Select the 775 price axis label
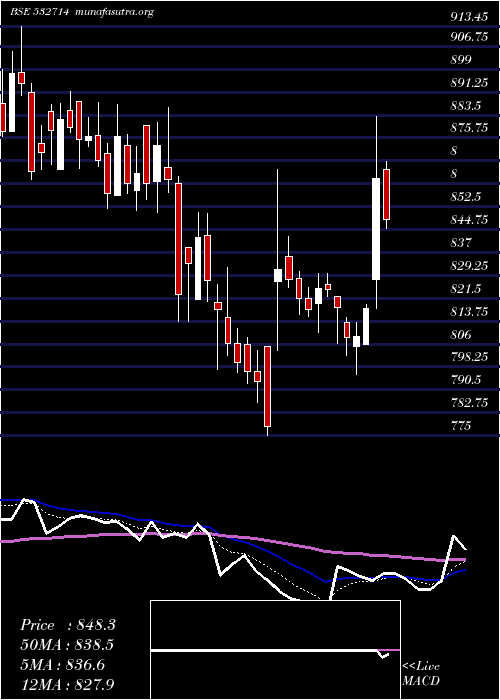 (461, 425)
